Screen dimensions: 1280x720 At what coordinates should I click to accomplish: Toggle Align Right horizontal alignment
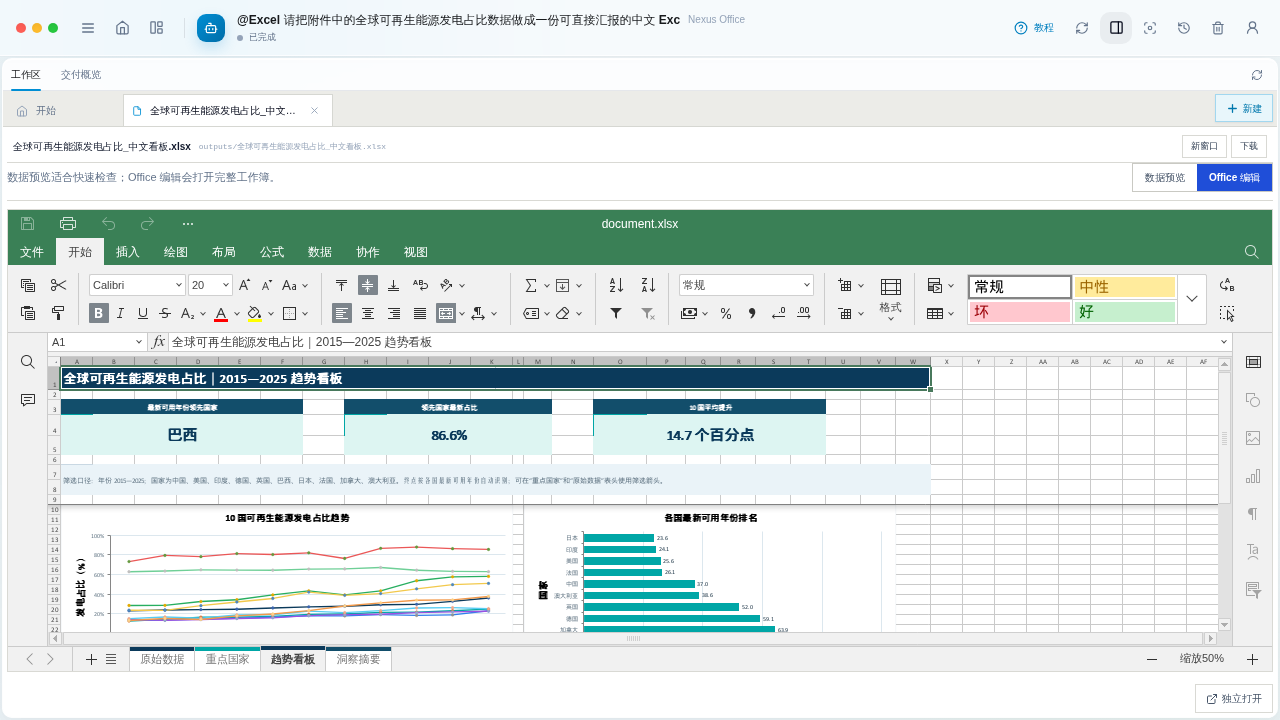(x=394, y=313)
